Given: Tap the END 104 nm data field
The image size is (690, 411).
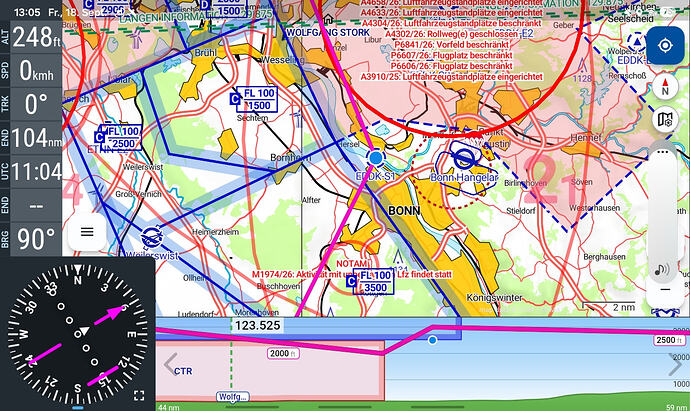Looking at the screenshot, I should (x=31, y=138).
